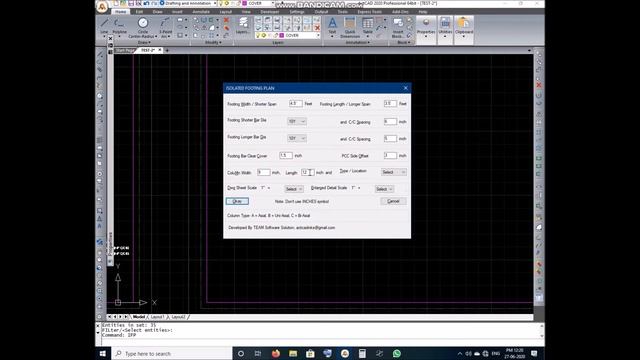Expand the Modify panel flyout
This screenshot has width=640, height=360.
click(x=213, y=42)
